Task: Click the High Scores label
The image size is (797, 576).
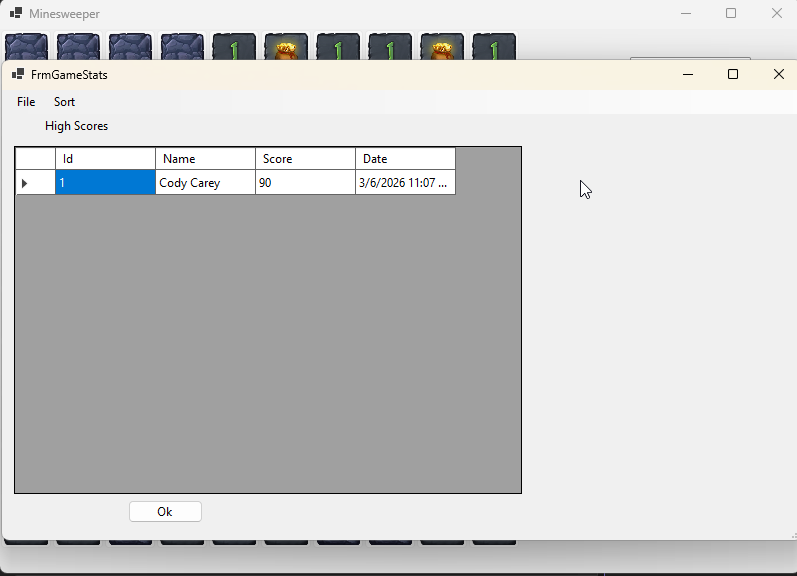Action: coord(76,126)
